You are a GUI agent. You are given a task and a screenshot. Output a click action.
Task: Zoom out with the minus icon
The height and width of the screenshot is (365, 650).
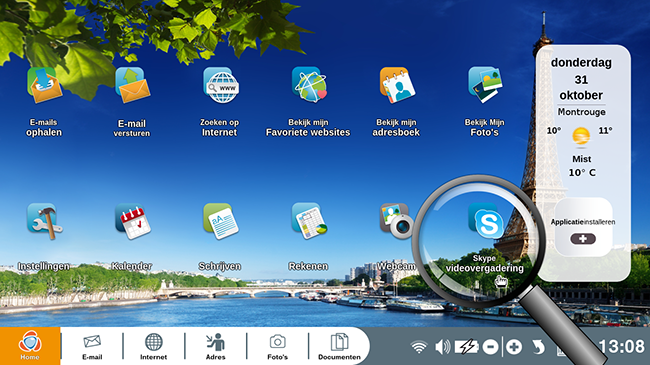coord(490,347)
